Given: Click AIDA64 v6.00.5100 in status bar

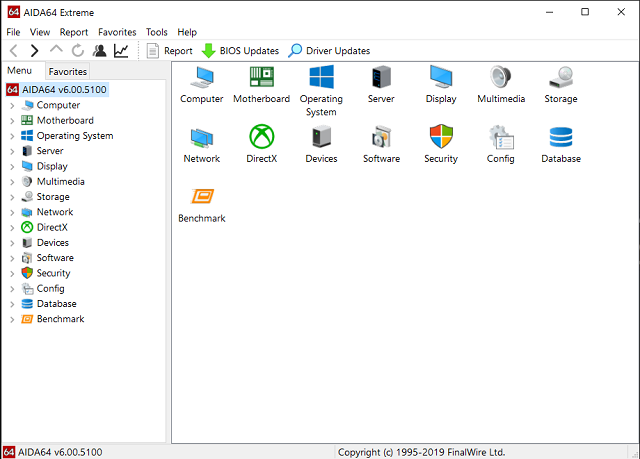Looking at the screenshot, I should click(60, 452).
